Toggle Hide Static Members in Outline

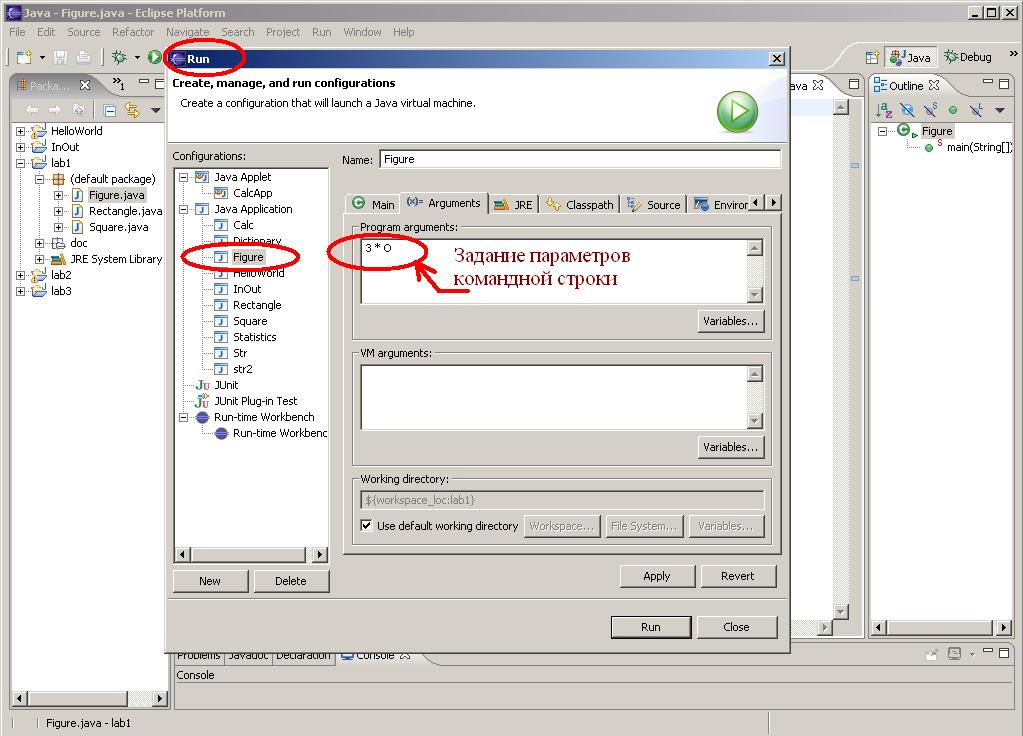(930, 110)
